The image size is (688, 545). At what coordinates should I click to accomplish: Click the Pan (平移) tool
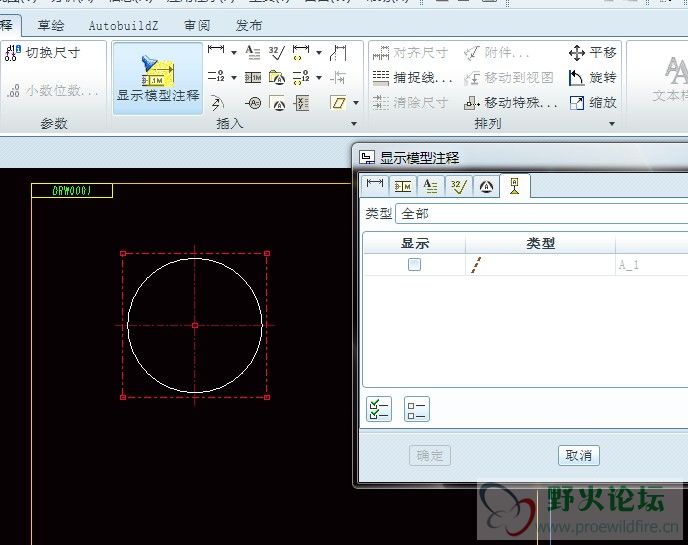pos(592,53)
